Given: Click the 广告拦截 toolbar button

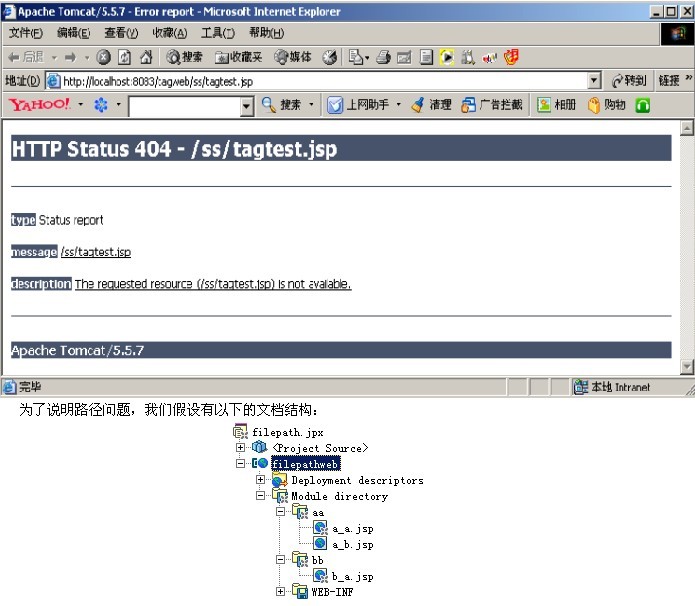Looking at the screenshot, I should (x=492, y=105).
